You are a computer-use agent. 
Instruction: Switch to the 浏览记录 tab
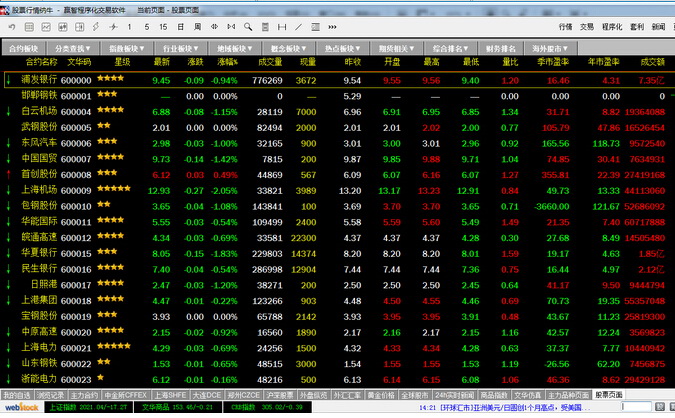tap(50, 395)
